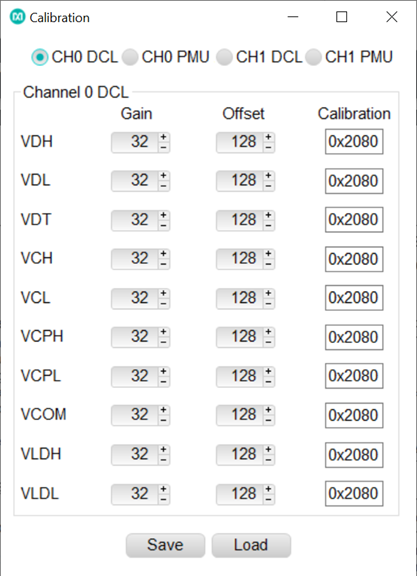The image size is (417, 576).
Task: Increase the VLDH offset with plus
Action: click(269, 450)
